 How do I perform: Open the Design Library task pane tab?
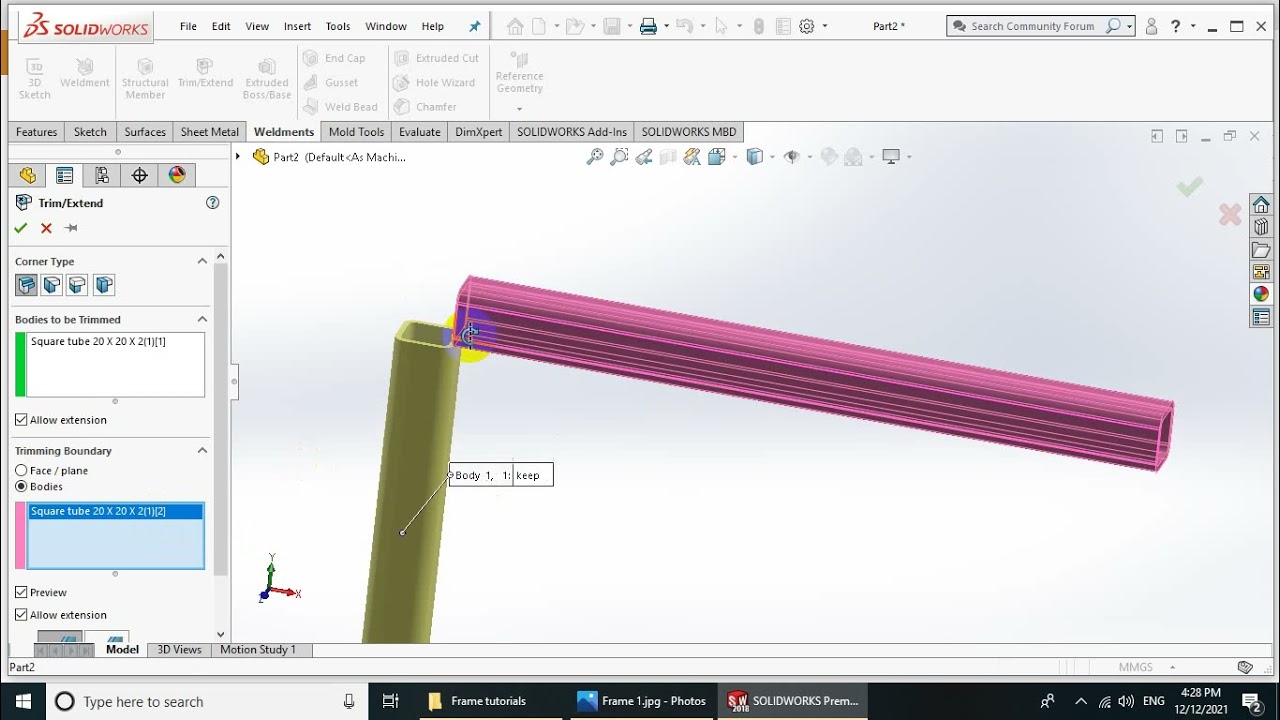1261,227
